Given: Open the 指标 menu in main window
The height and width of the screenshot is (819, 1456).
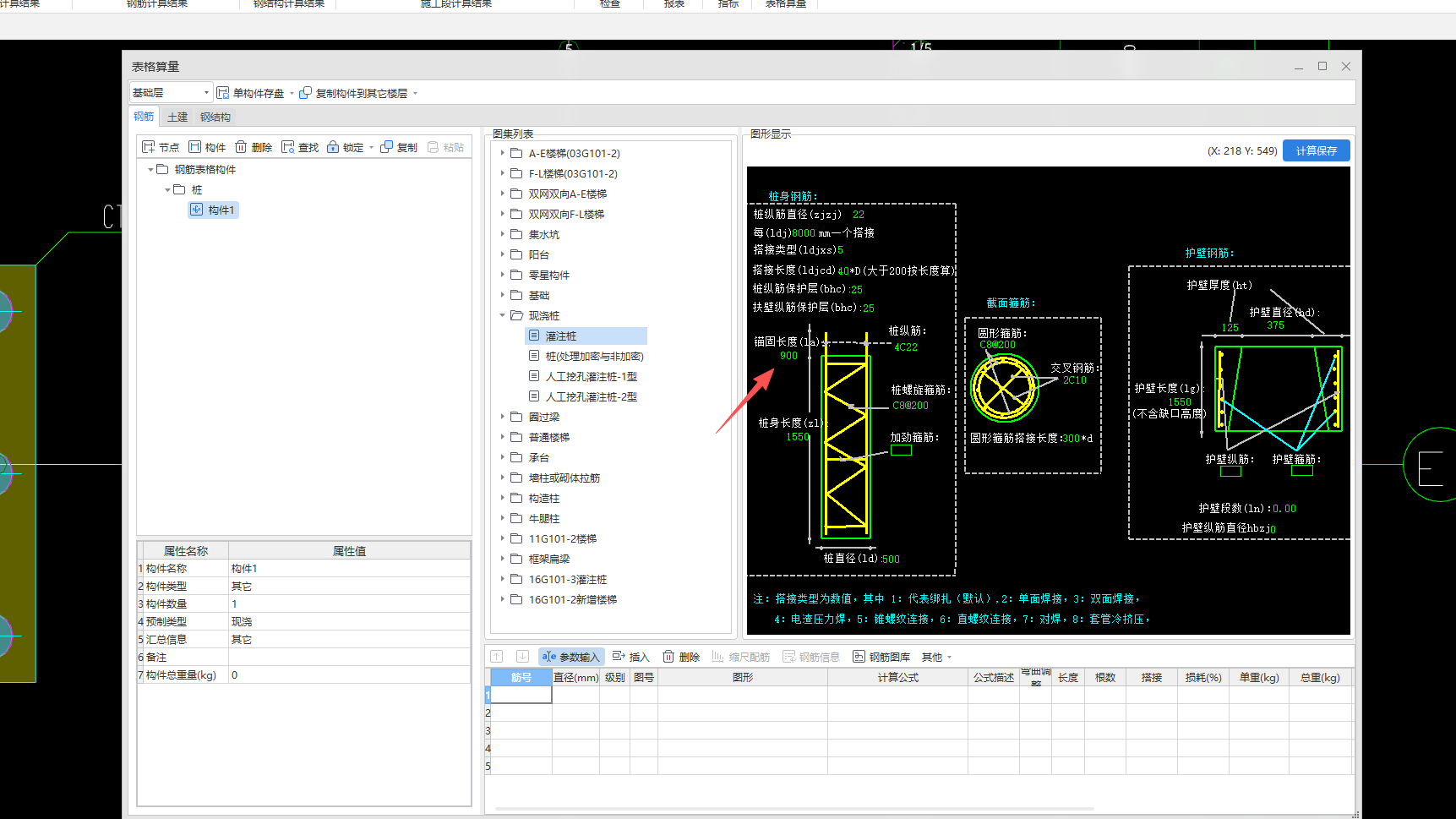Looking at the screenshot, I should pos(728,4).
